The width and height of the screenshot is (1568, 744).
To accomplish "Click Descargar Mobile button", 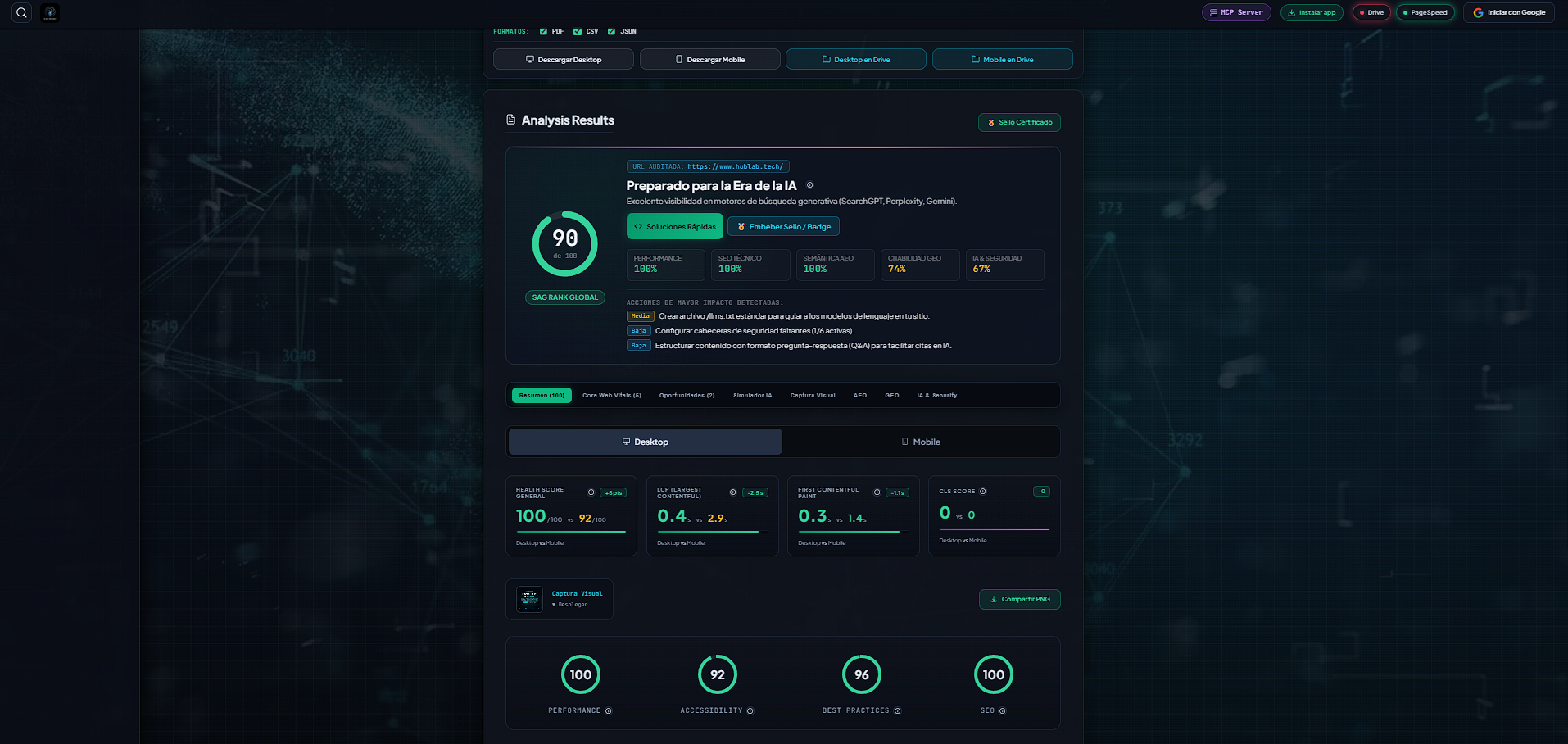I will tap(710, 59).
